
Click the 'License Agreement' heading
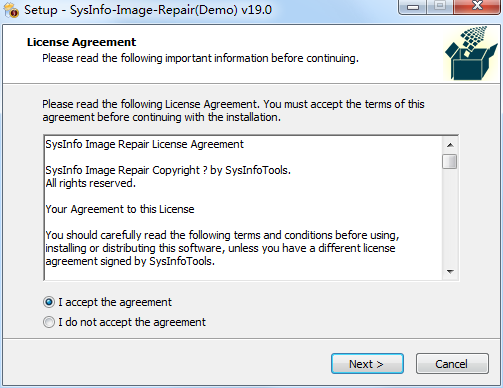point(81,42)
